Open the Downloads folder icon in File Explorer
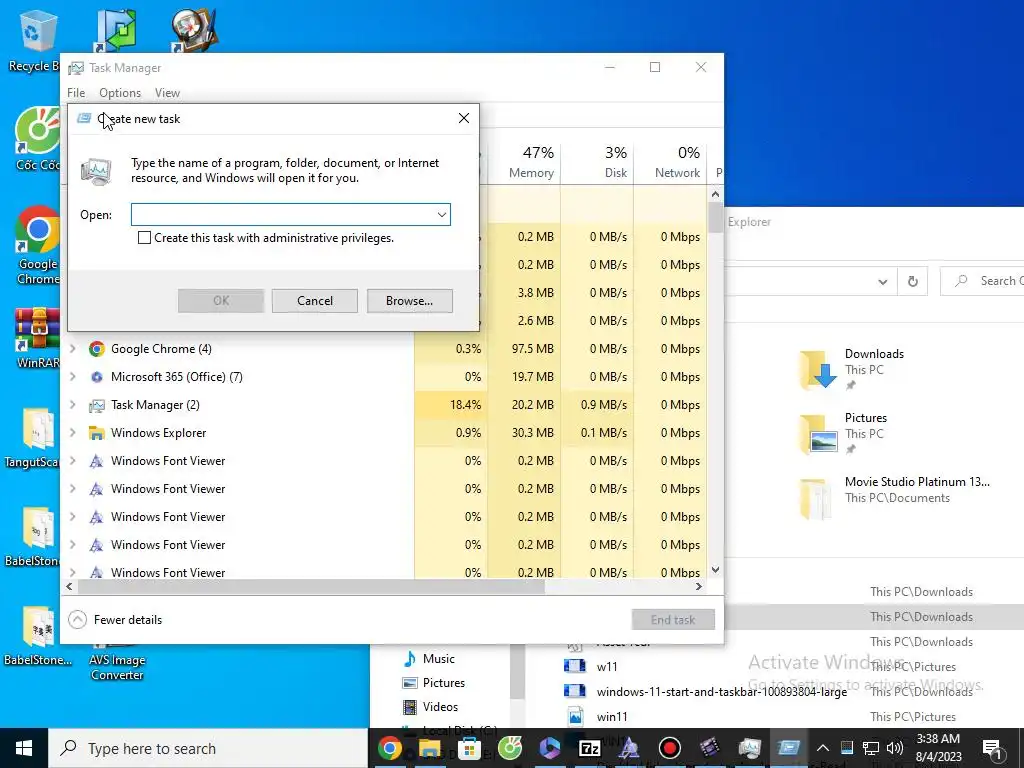Image resolution: width=1024 pixels, height=768 pixels. point(818,369)
